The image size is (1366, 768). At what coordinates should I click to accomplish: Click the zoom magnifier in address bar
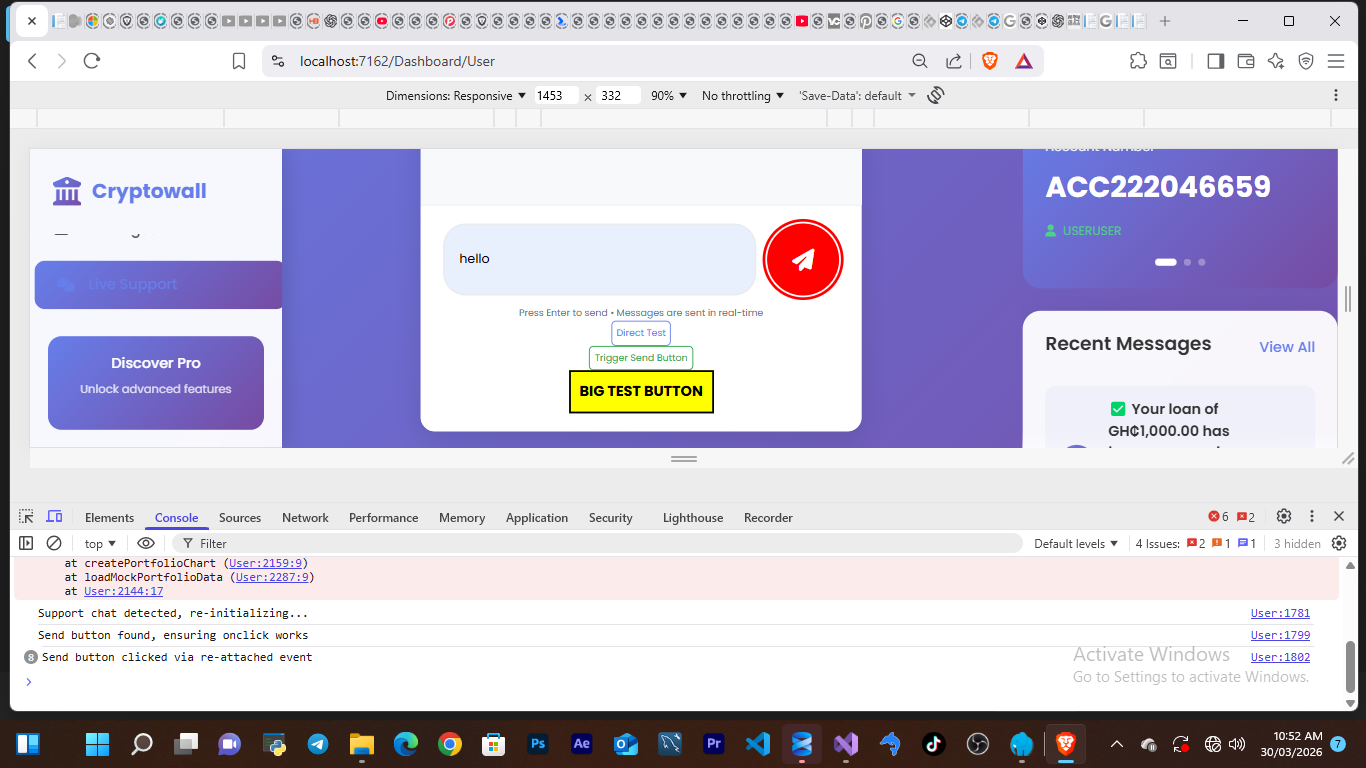920,61
